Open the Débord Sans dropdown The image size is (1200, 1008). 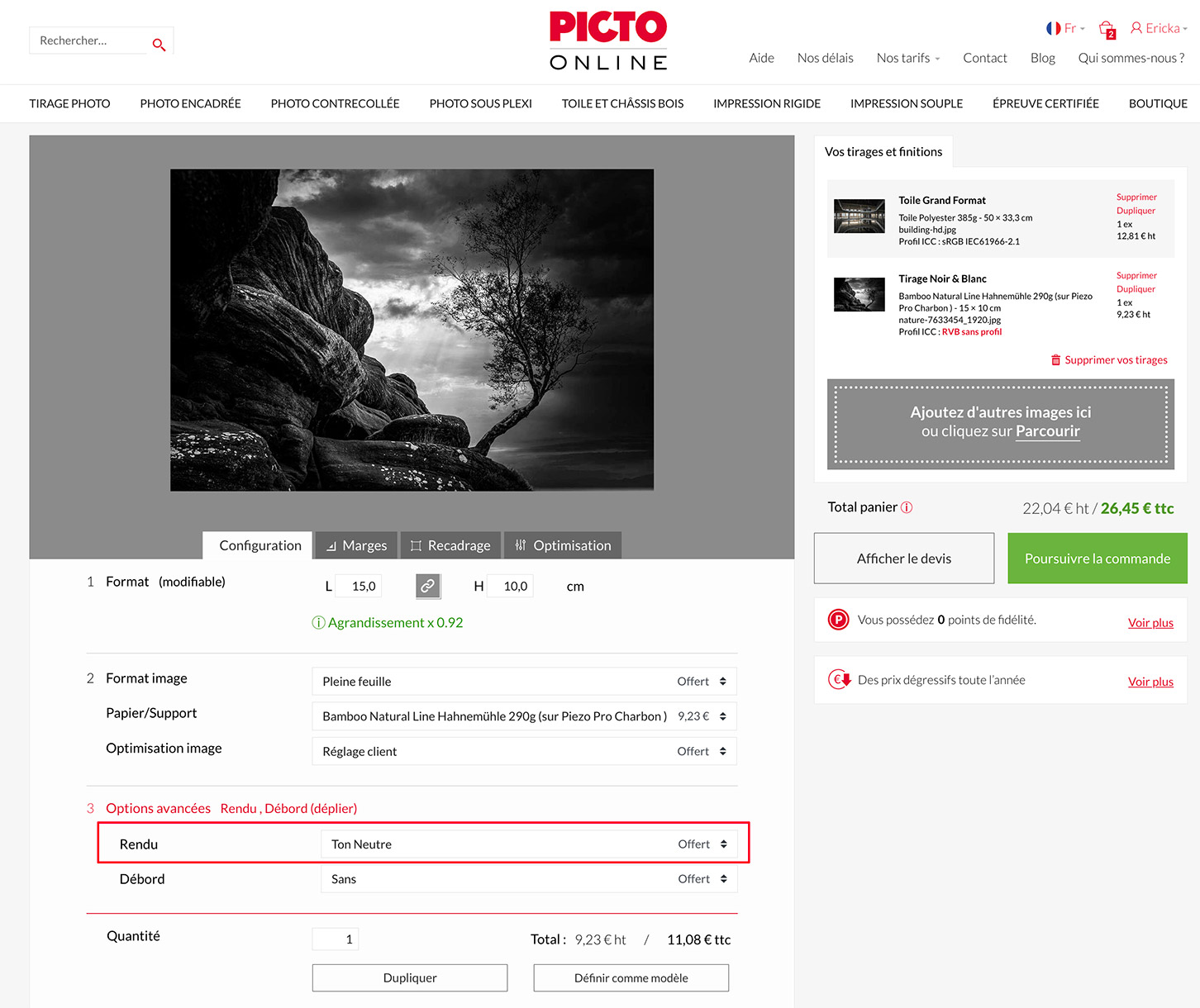point(529,879)
